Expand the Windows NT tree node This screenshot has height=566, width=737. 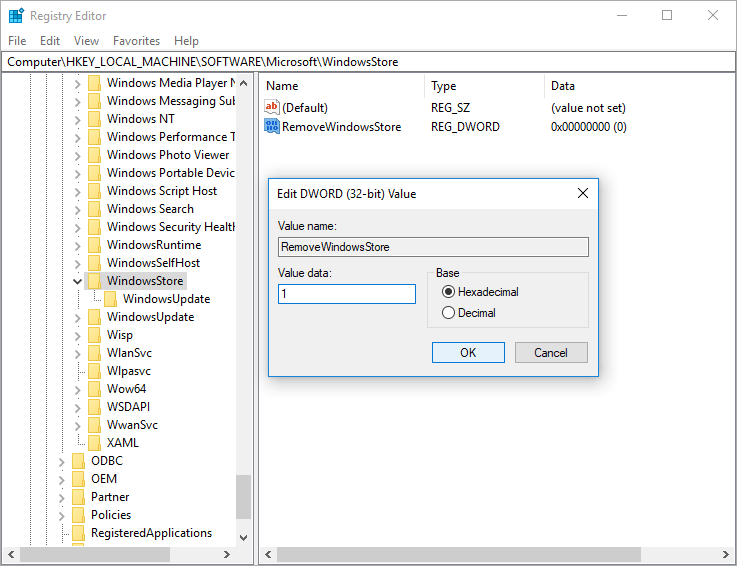[x=78, y=119]
